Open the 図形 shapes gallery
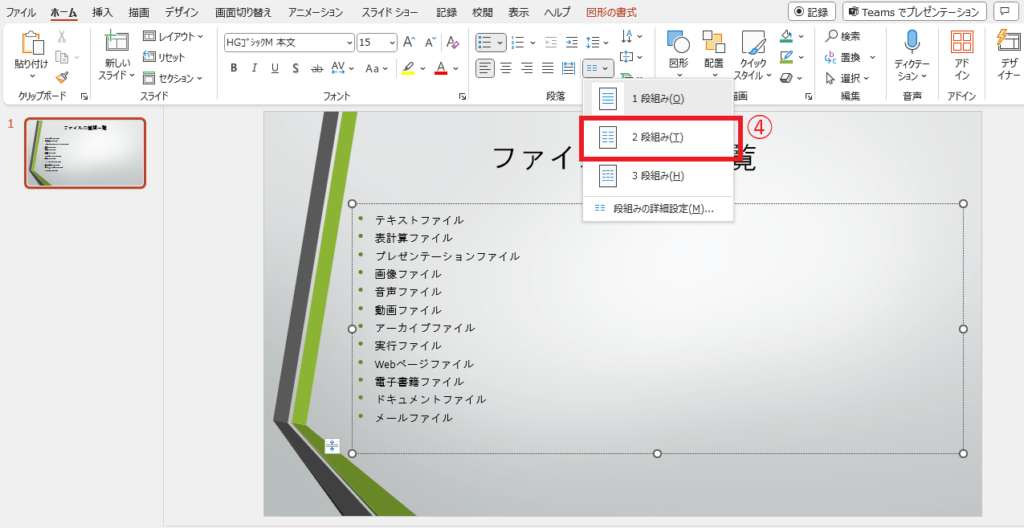Screen dimensions: 1024x528 click(679, 52)
